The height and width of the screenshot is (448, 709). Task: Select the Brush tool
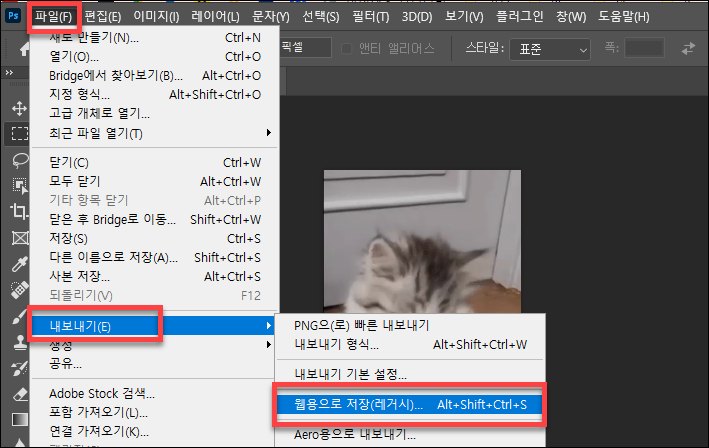click(x=19, y=316)
